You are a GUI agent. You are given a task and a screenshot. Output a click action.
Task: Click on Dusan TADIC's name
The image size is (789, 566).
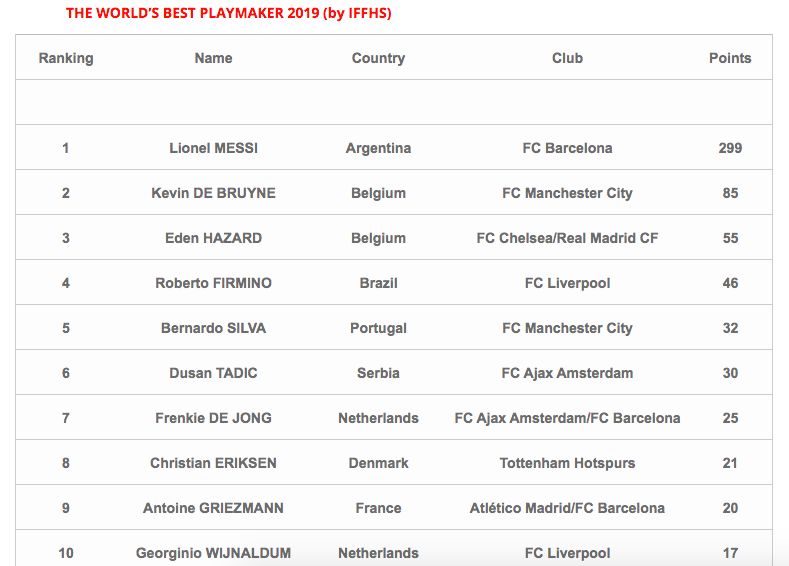click(x=213, y=373)
